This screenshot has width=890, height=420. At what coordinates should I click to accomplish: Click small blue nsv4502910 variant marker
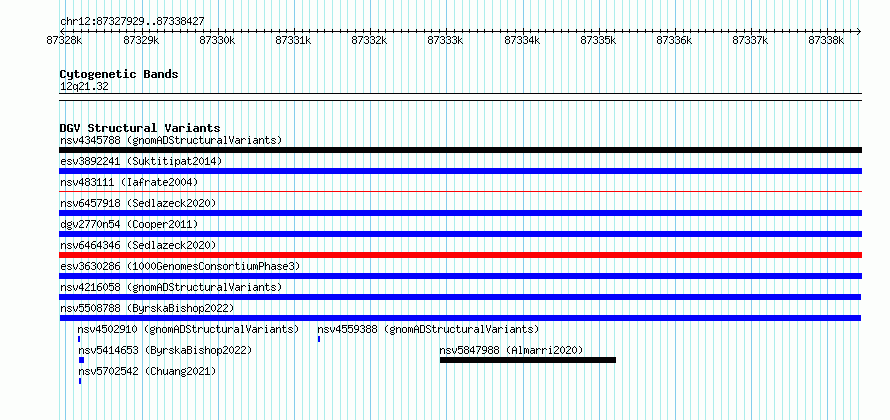point(79,339)
